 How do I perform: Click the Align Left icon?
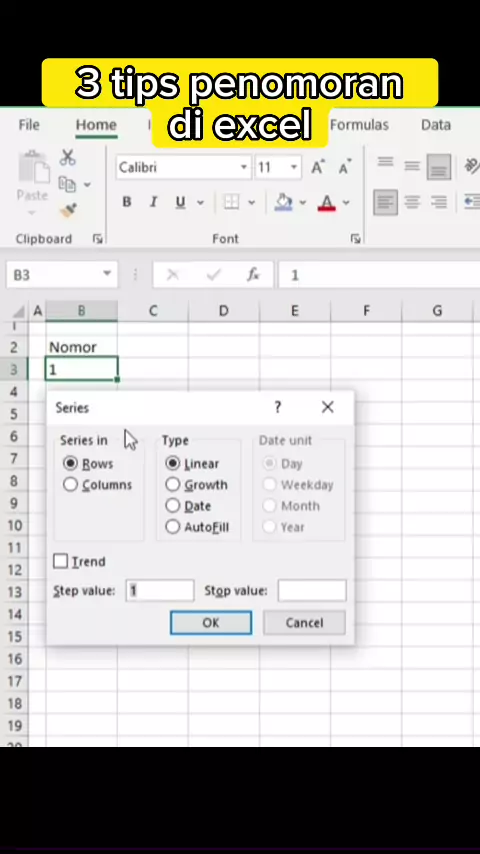(386, 202)
